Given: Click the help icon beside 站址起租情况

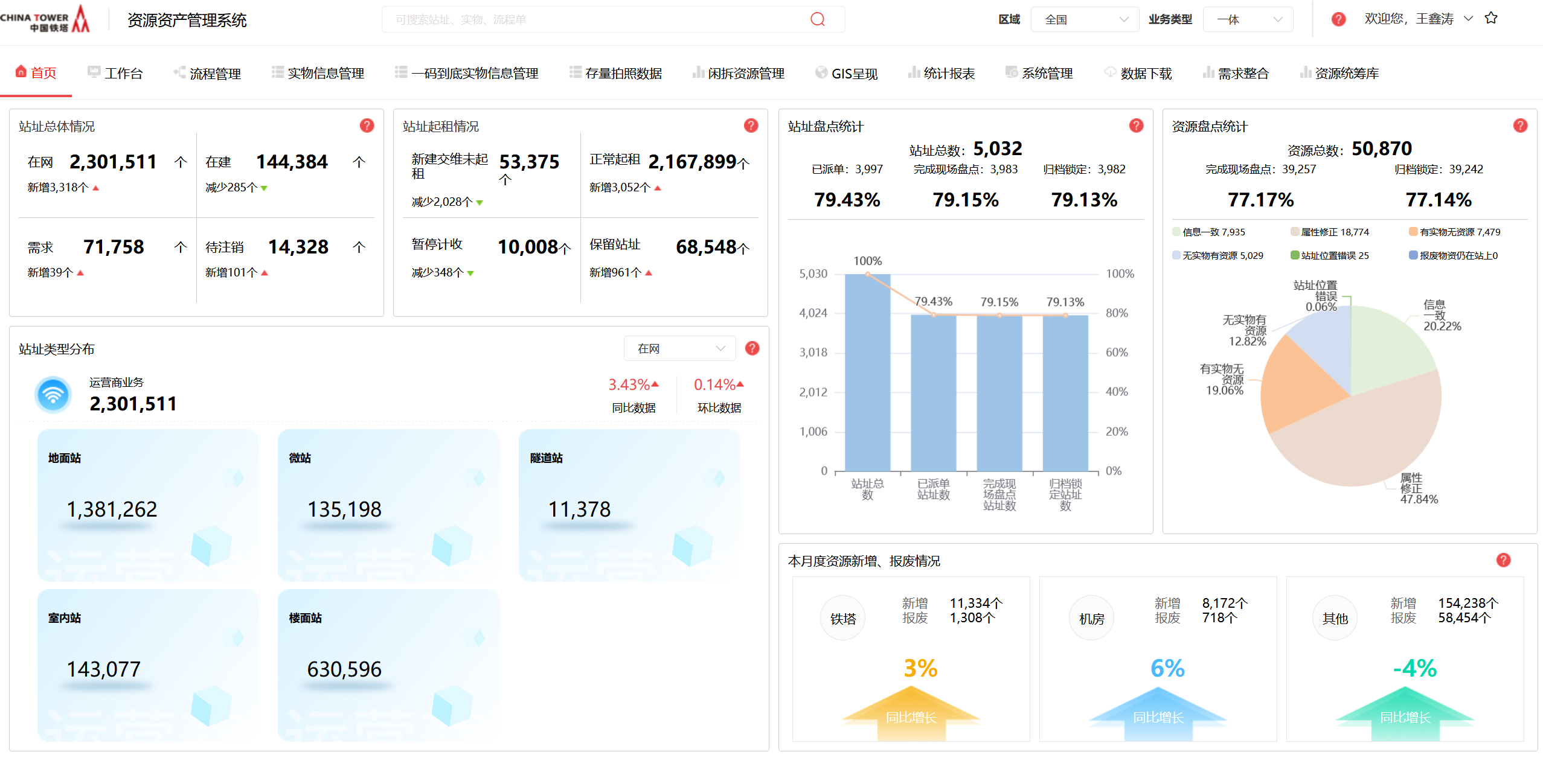Looking at the screenshot, I should click(751, 125).
